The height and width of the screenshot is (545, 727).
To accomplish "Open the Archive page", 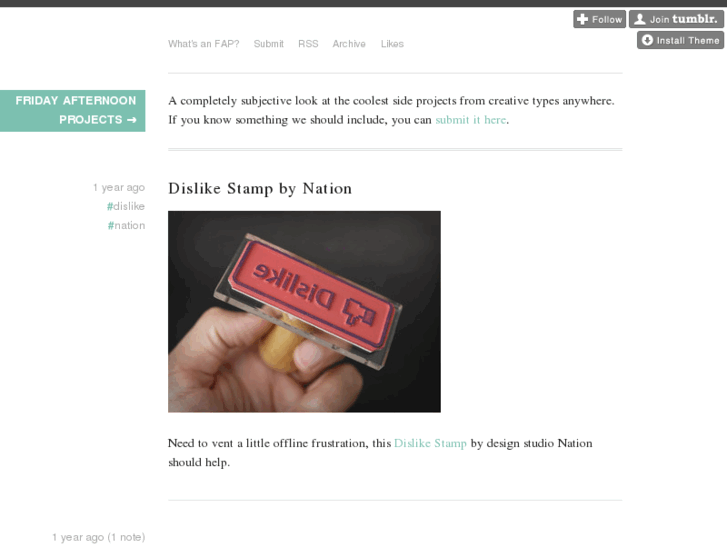I will pyautogui.click(x=349, y=44).
